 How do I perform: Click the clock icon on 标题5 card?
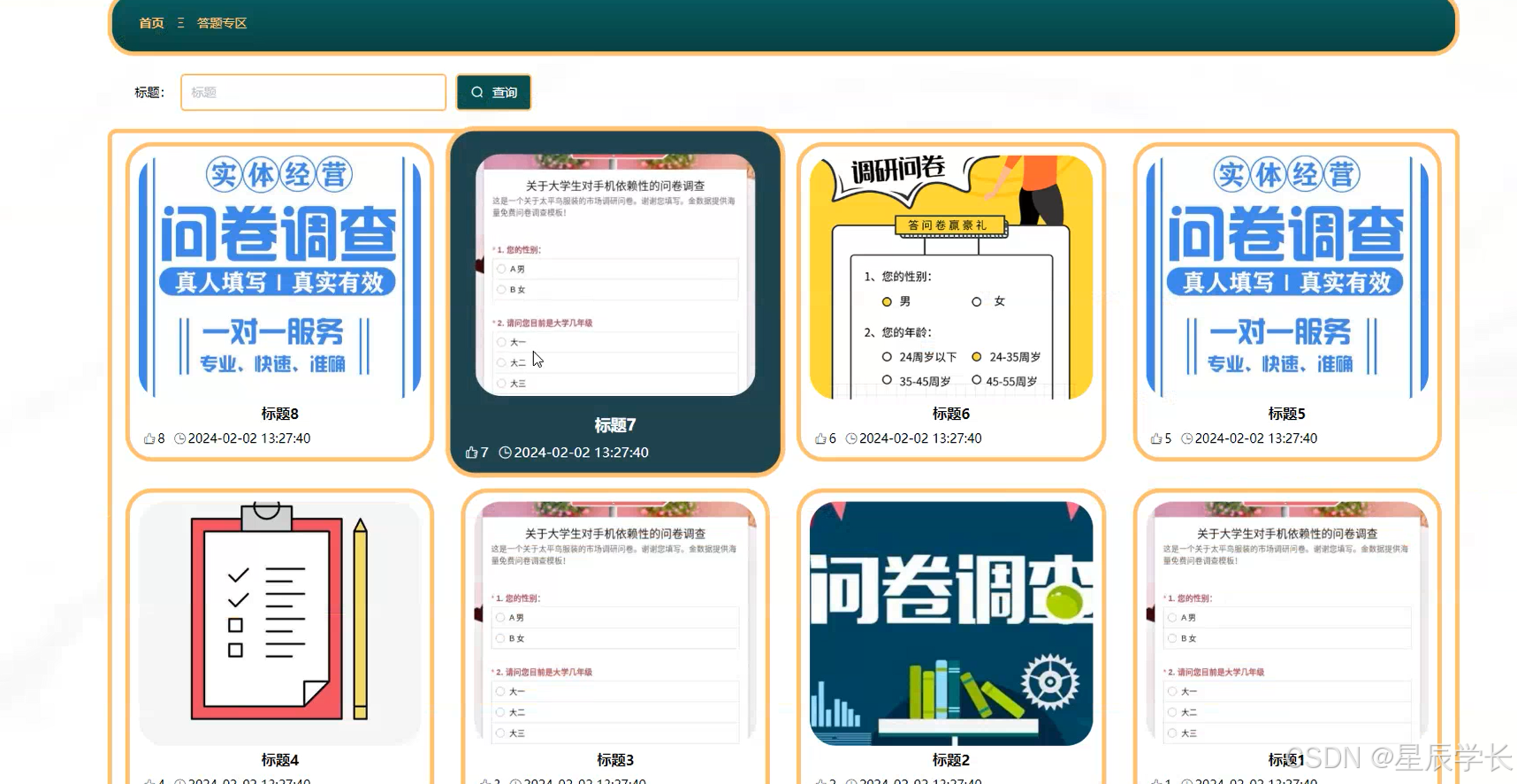[1187, 438]
